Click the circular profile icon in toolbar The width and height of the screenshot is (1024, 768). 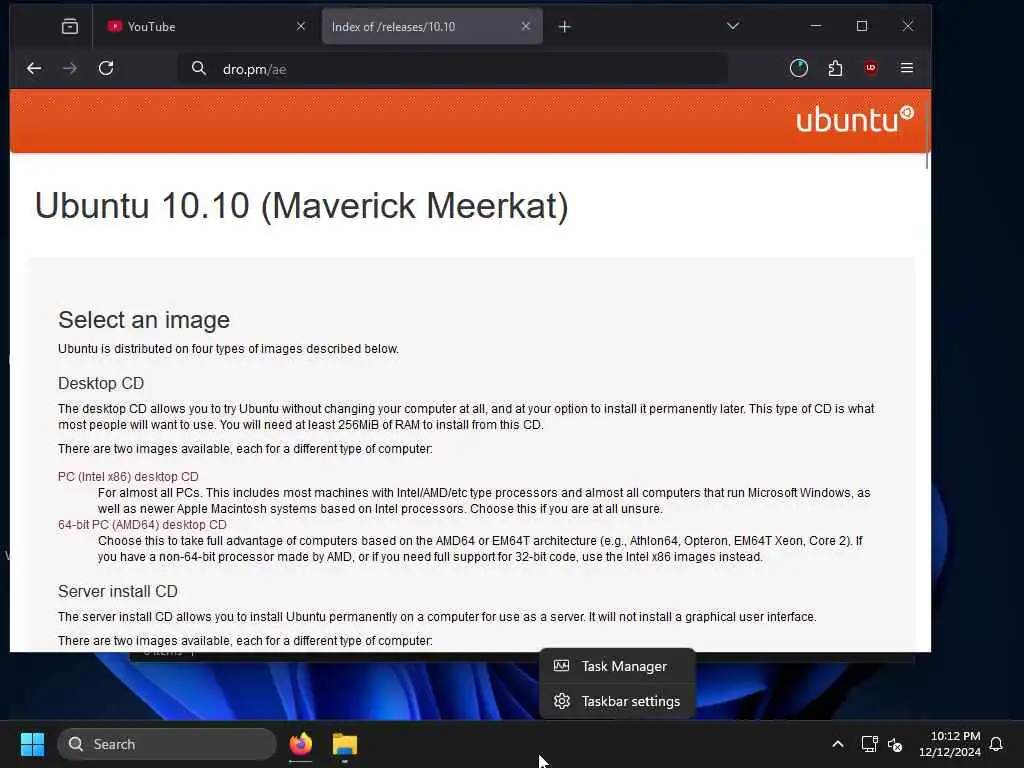pos(799,68)
